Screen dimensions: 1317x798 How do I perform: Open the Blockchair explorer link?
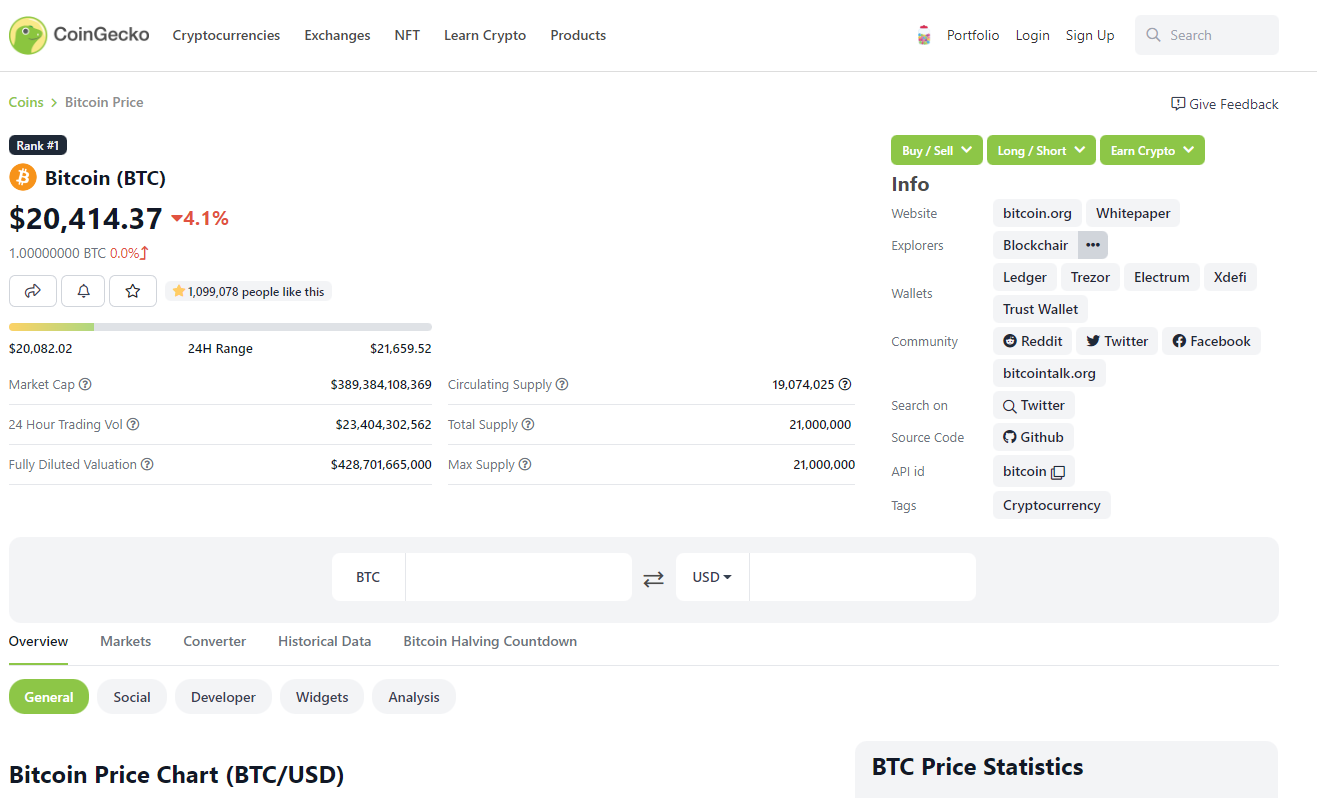coord(1035,245)
